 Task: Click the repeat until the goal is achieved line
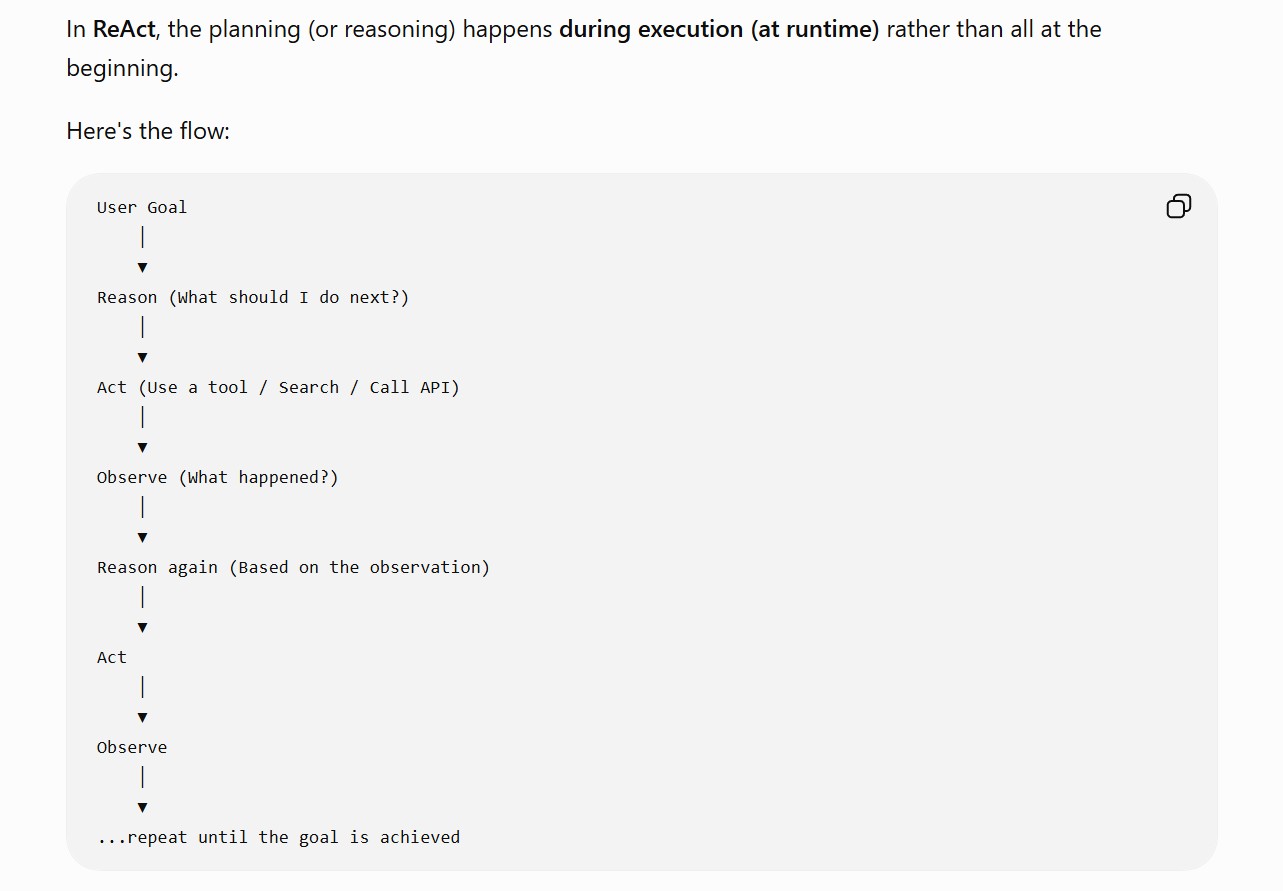(279, 837)
